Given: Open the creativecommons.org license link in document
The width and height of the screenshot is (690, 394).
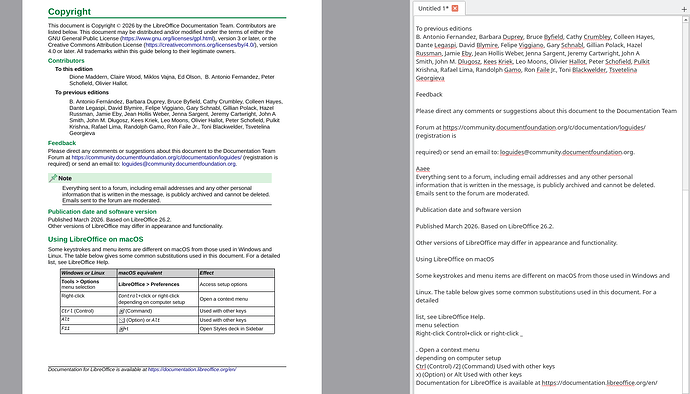Looking at the screenshot, I should [200, 45].
